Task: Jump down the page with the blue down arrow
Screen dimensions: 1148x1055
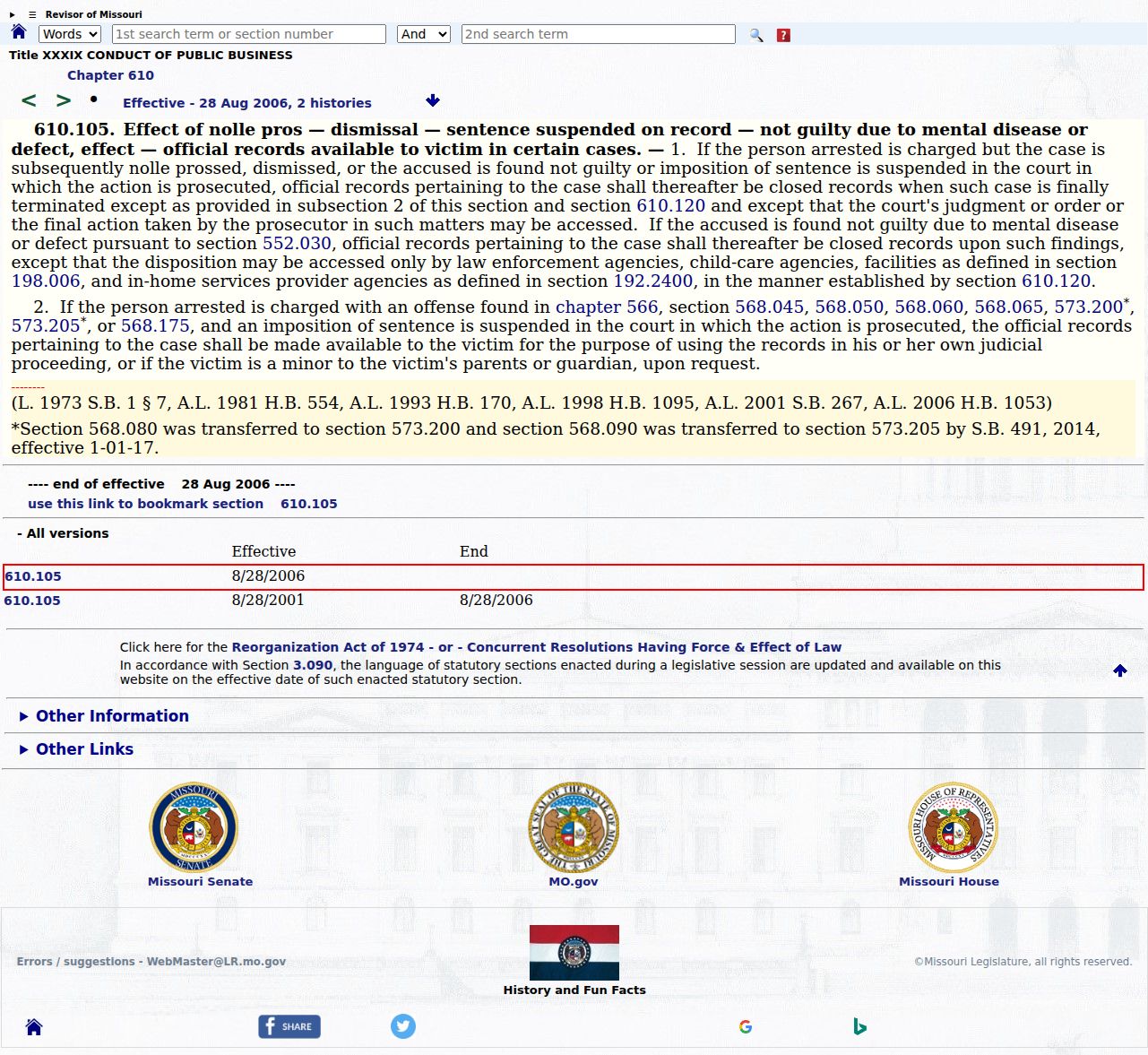Action: pos(433,100)
